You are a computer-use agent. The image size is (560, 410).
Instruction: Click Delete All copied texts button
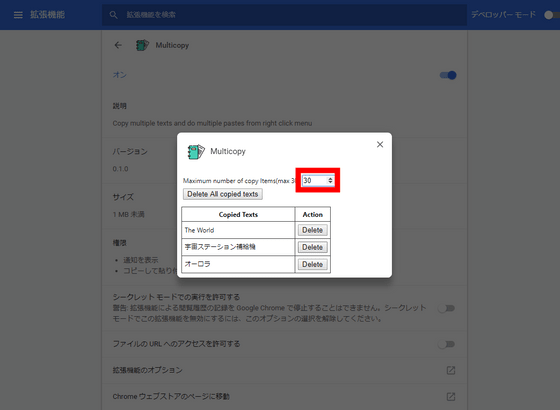(223, 194)
